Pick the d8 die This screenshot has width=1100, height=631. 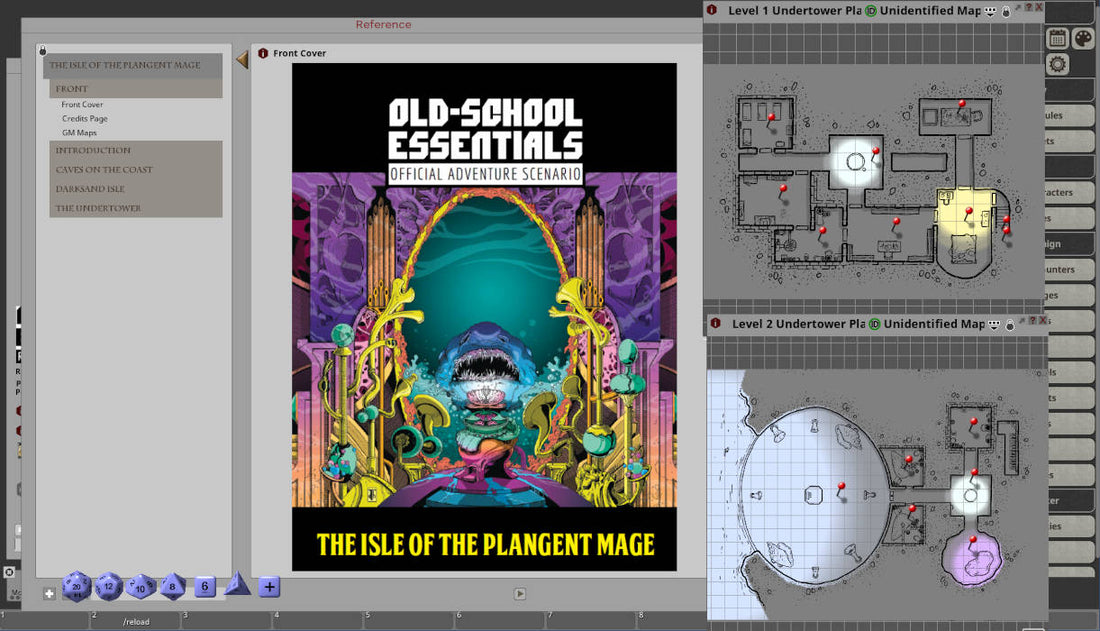click(x=173, y=587)
